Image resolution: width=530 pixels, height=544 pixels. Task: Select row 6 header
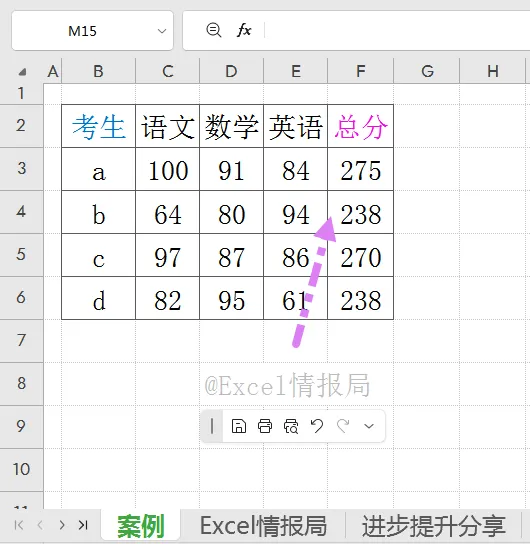[22, 298]
